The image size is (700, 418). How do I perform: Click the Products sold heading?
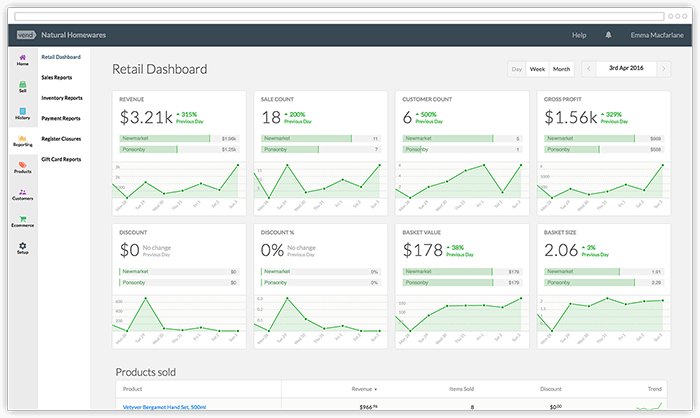click(146, 372)
